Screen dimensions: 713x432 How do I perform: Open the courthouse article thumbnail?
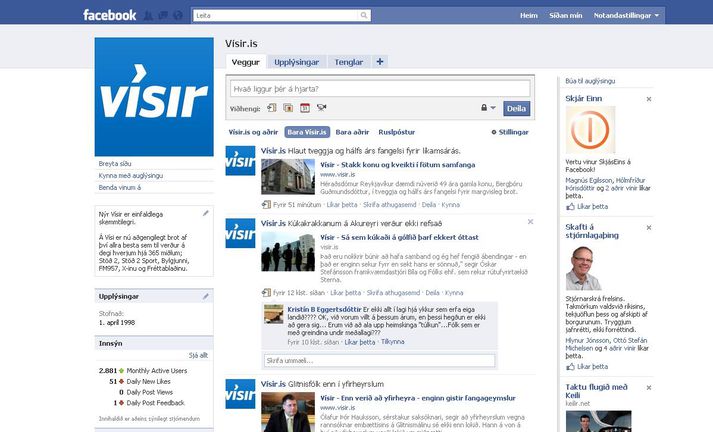coord(288,177)
